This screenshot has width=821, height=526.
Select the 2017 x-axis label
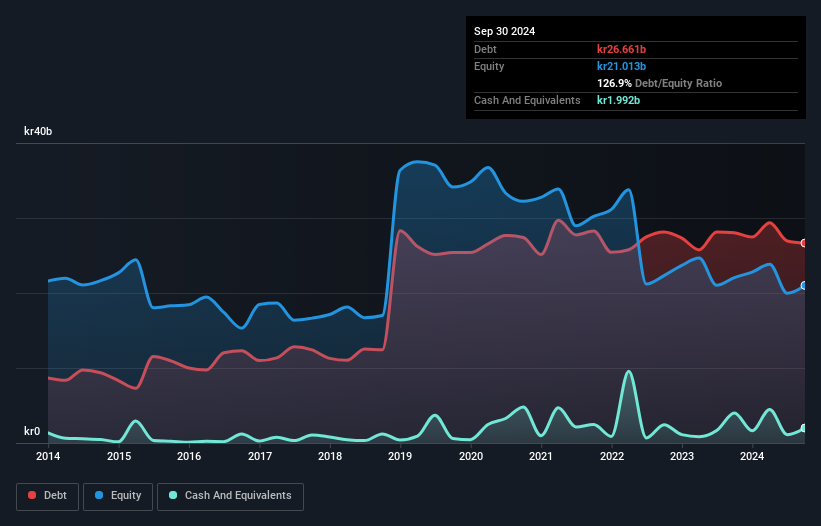pos(260,456)
